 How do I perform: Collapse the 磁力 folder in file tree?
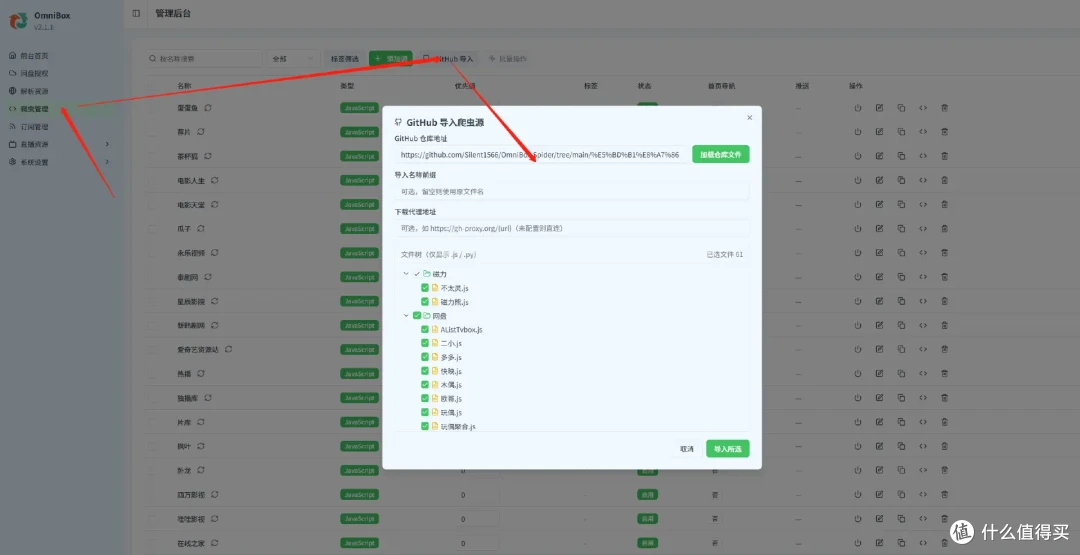coord(406,274)
